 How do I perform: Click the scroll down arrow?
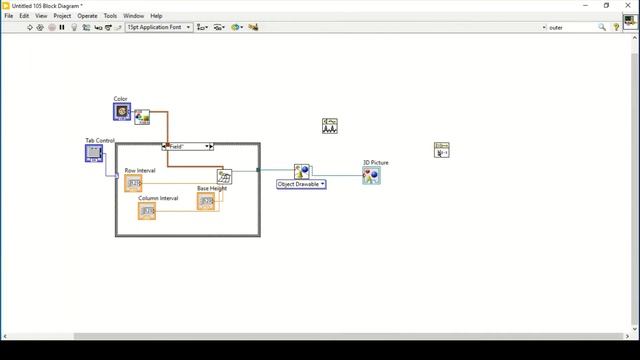tap(635, 329)
